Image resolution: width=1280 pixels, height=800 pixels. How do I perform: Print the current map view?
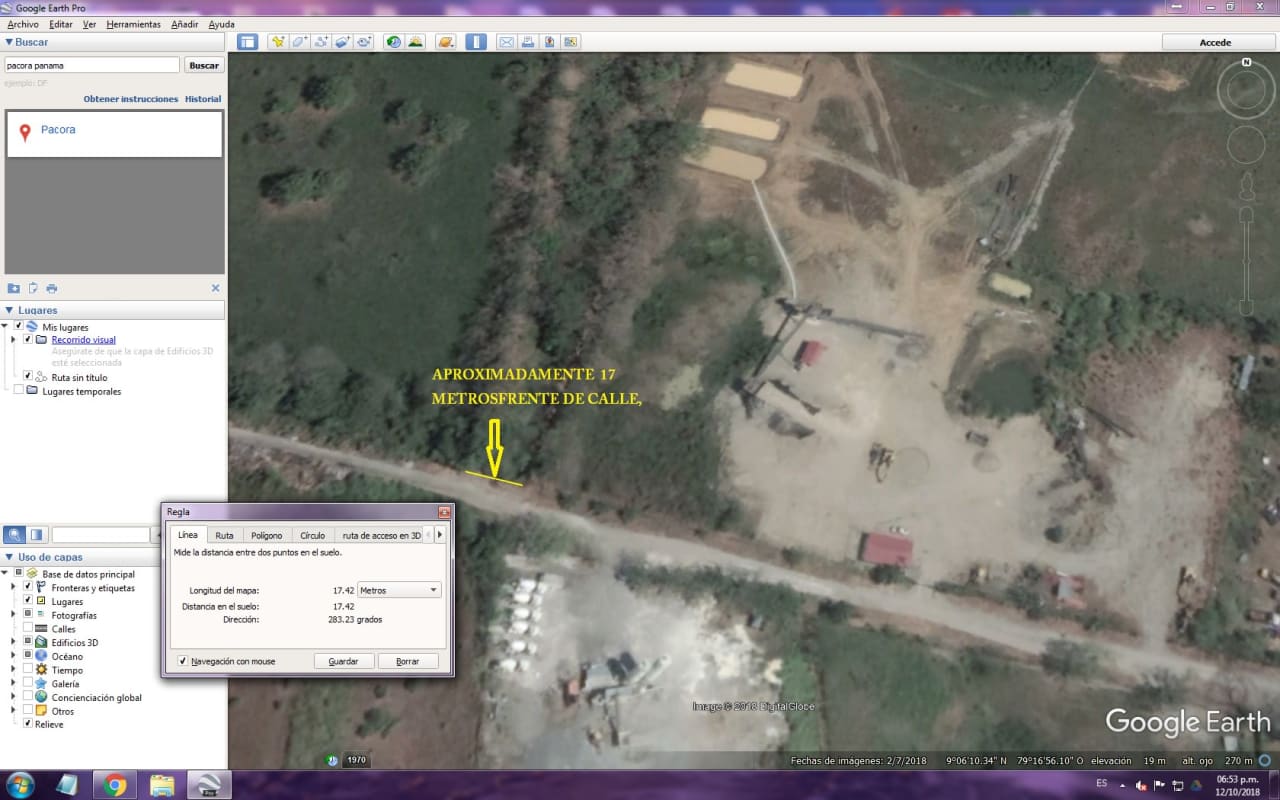pyautogui.click(x=528, y=41)
